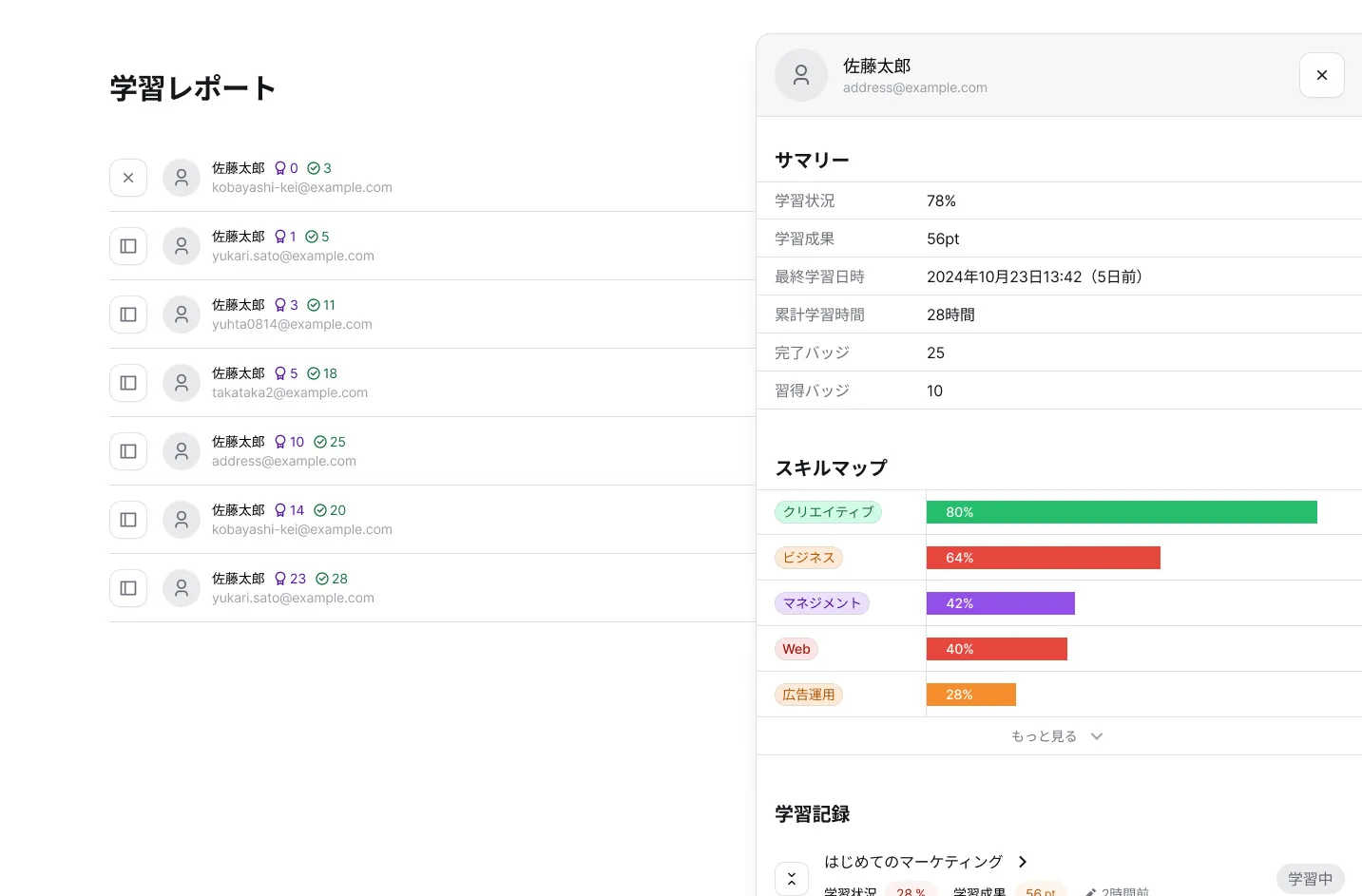The height and width of the screenshot is (896, 1362).
Task: Click the avatar in the yukari.sato row with 23 badges
Action: [182, 588]
